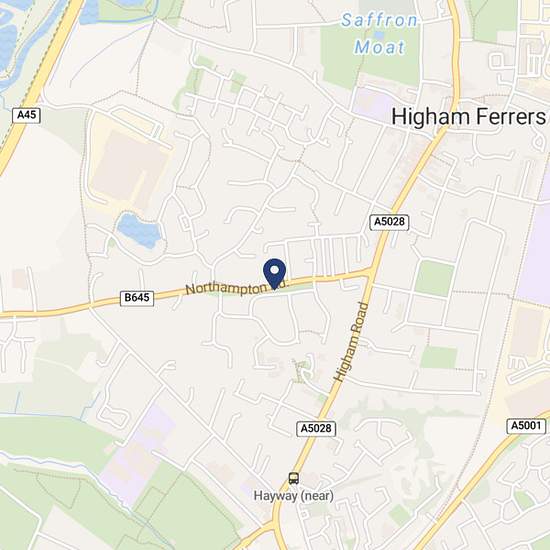
Task: Click the upper A5028 road shield near Higham Ferrers
Action: point(389,222)
